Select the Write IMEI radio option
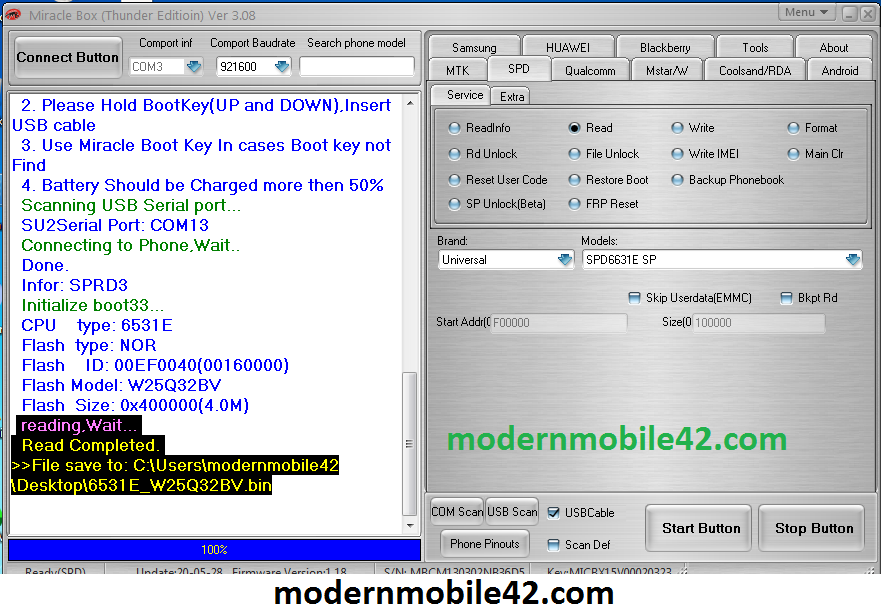 [706, 154]
